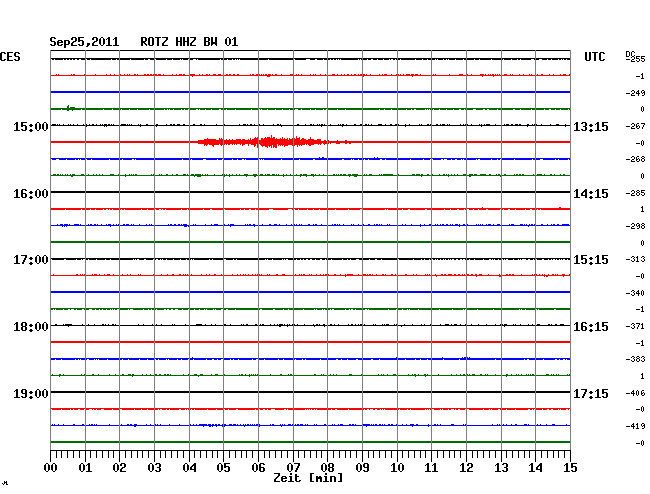Click the DC offset value -340
This screenshot has width=650, height=494.
[635, 293]
